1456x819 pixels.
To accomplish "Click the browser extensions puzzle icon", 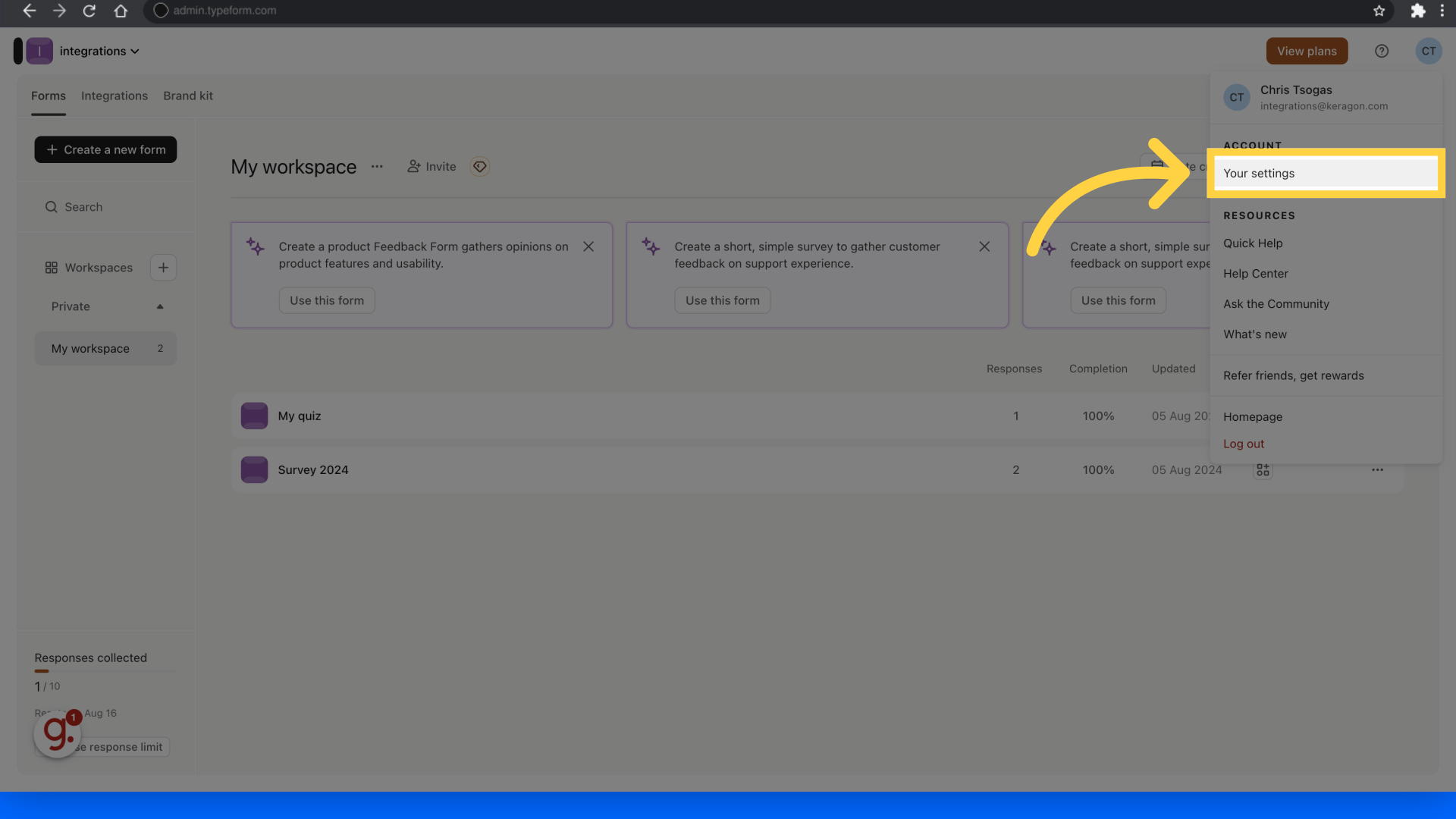I will tap(1417, 11).
